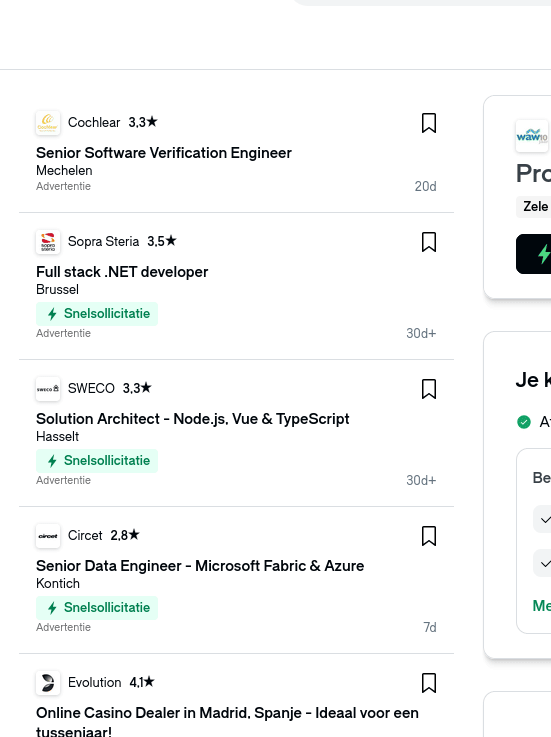Click Circet company name

pyautogui.click(x=85, y=536)
